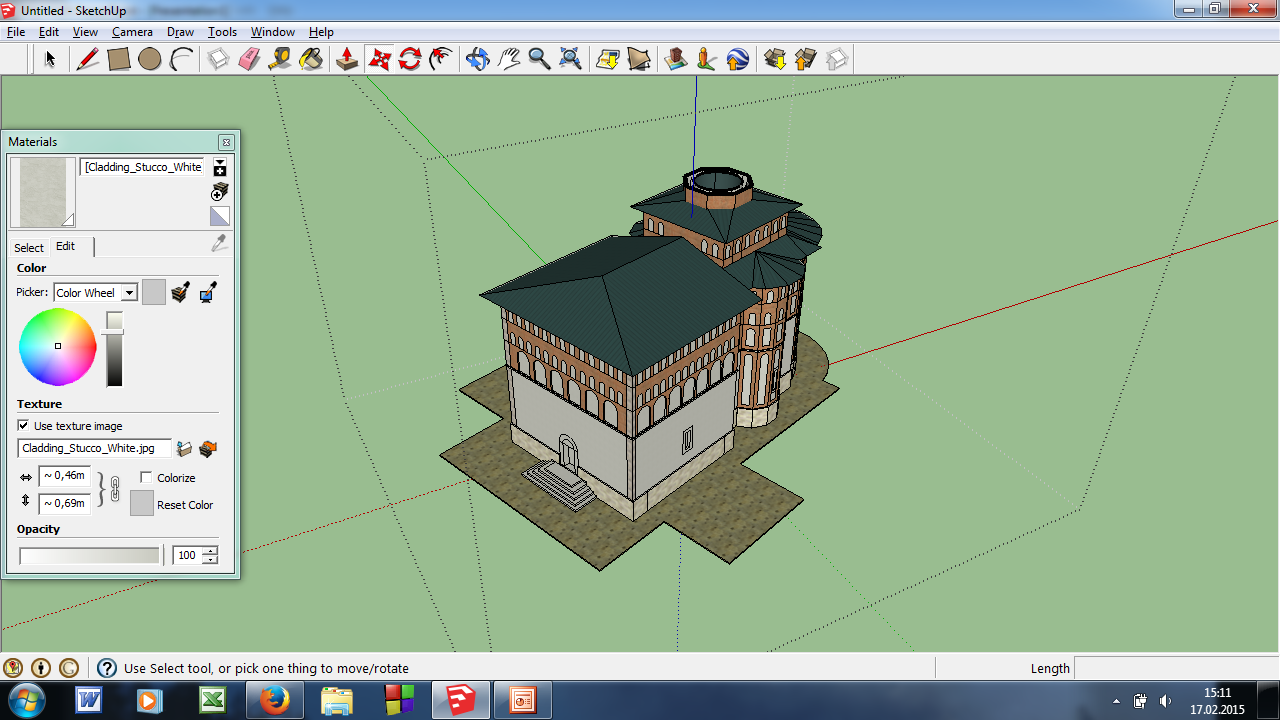Choose the Paint Bucket tool

[x=311, y=59]
